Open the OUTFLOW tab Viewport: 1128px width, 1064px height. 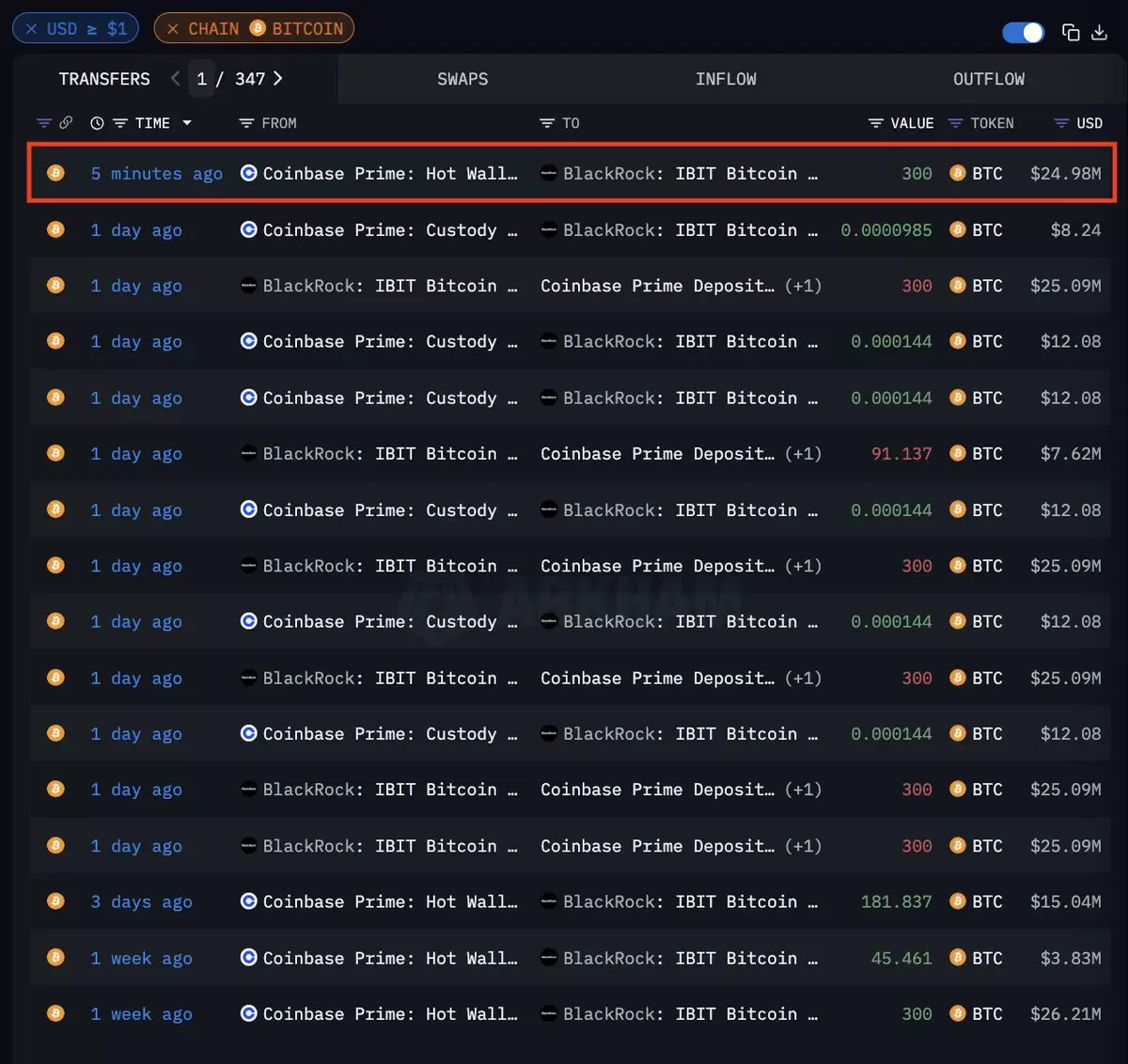989,79
